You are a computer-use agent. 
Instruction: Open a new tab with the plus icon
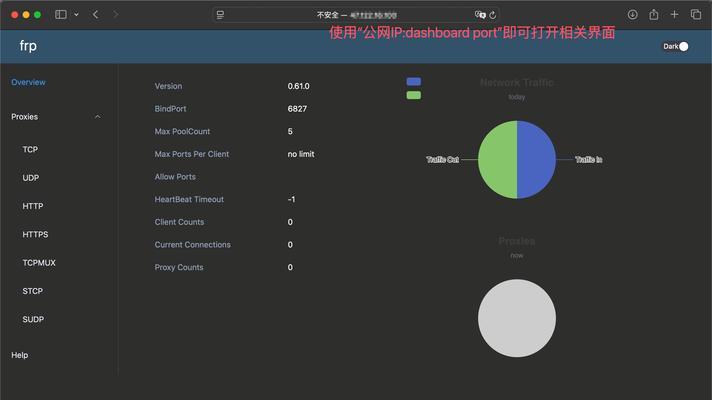pos(674,15)
